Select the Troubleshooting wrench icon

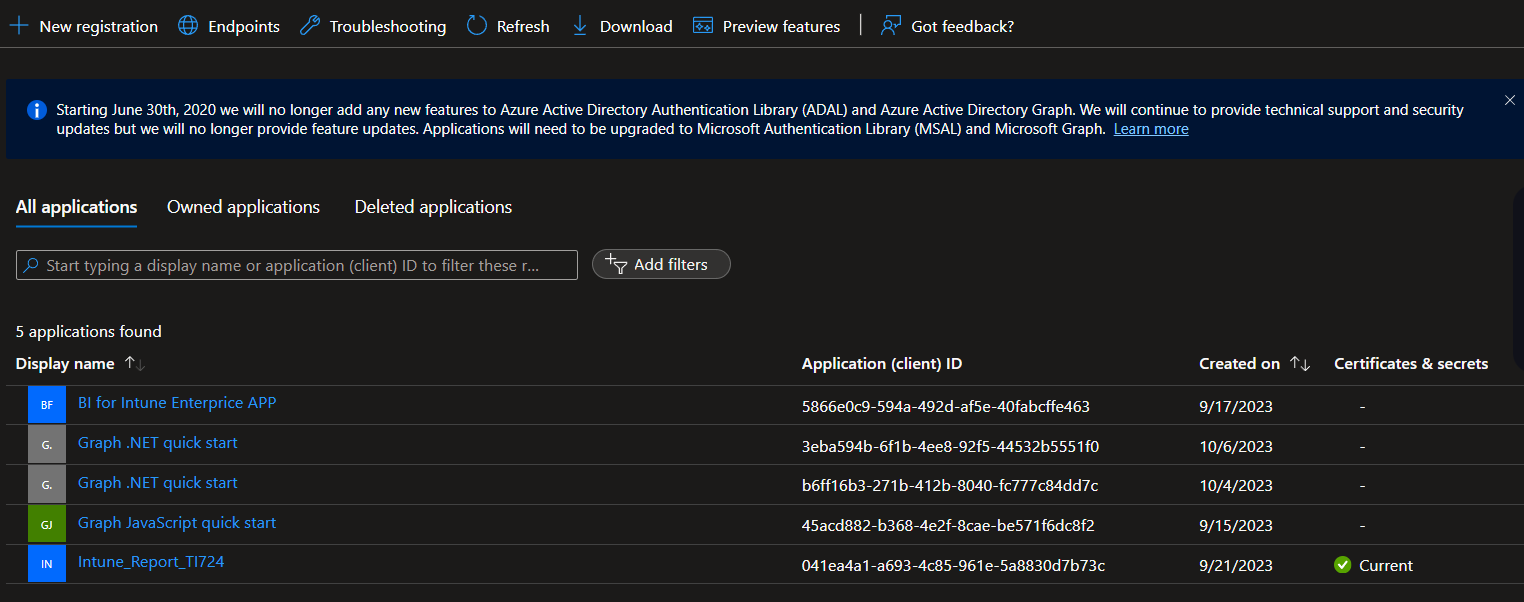[308, 25]
